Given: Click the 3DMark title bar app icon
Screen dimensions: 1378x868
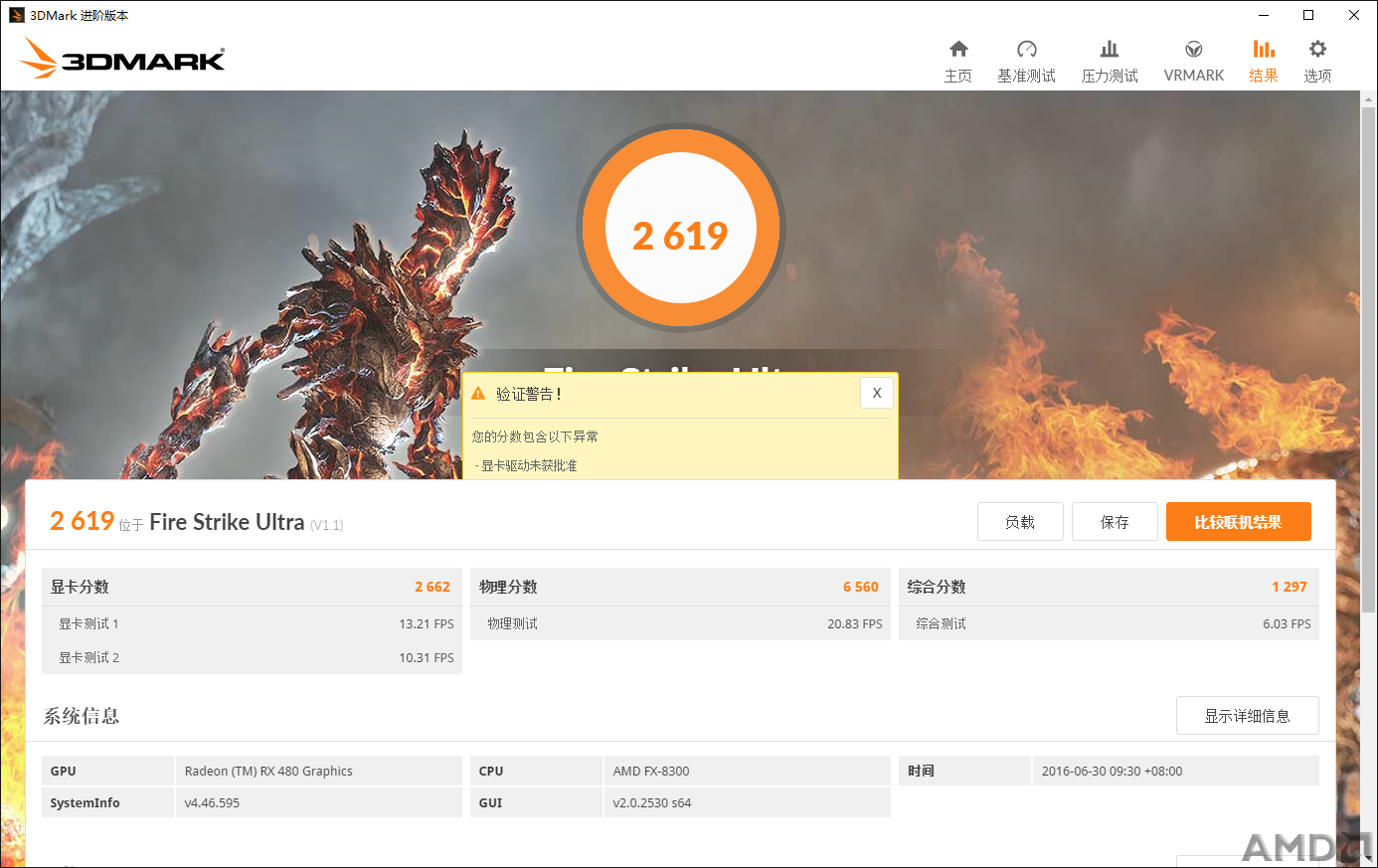Looking at the screenshot, I should pos(17,15).
